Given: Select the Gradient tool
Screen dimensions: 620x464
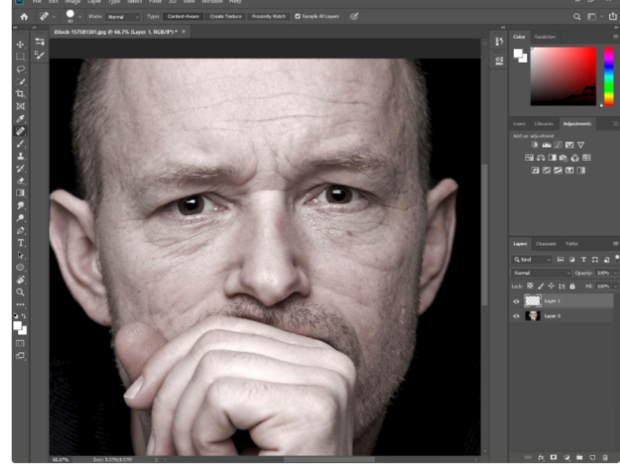Looking at the screenshot, I should pyautogui.click(x=21, y=193).
